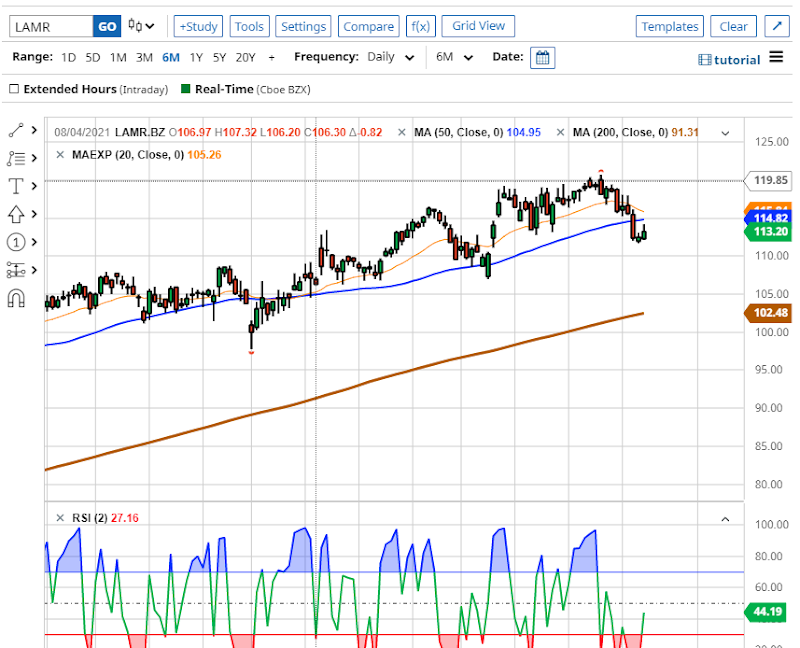This screenshot has width=800, height=648.
Task: Select the trend line drawing tool
Action: click(x=16, y=130)
